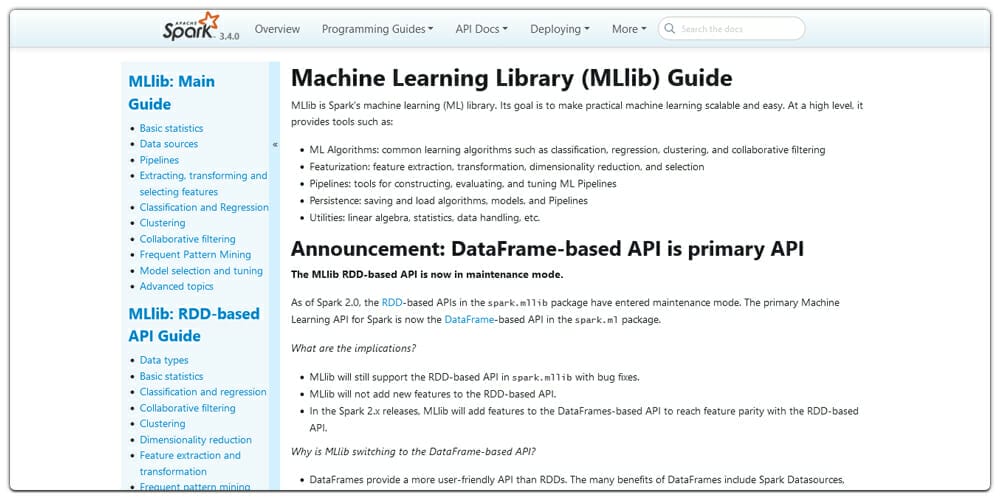The height and width of the screenshot is (500, 1000).
Task: Click the search magnifier icon
Action: click(x=670, y=29)
